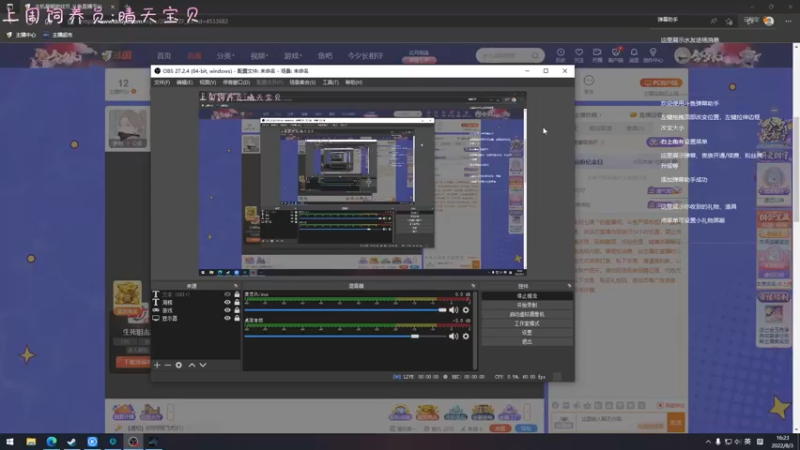The image size is (800, 450).
Task: Open the 场景集合(S) menu in OBS
Action: coord(302,82)
